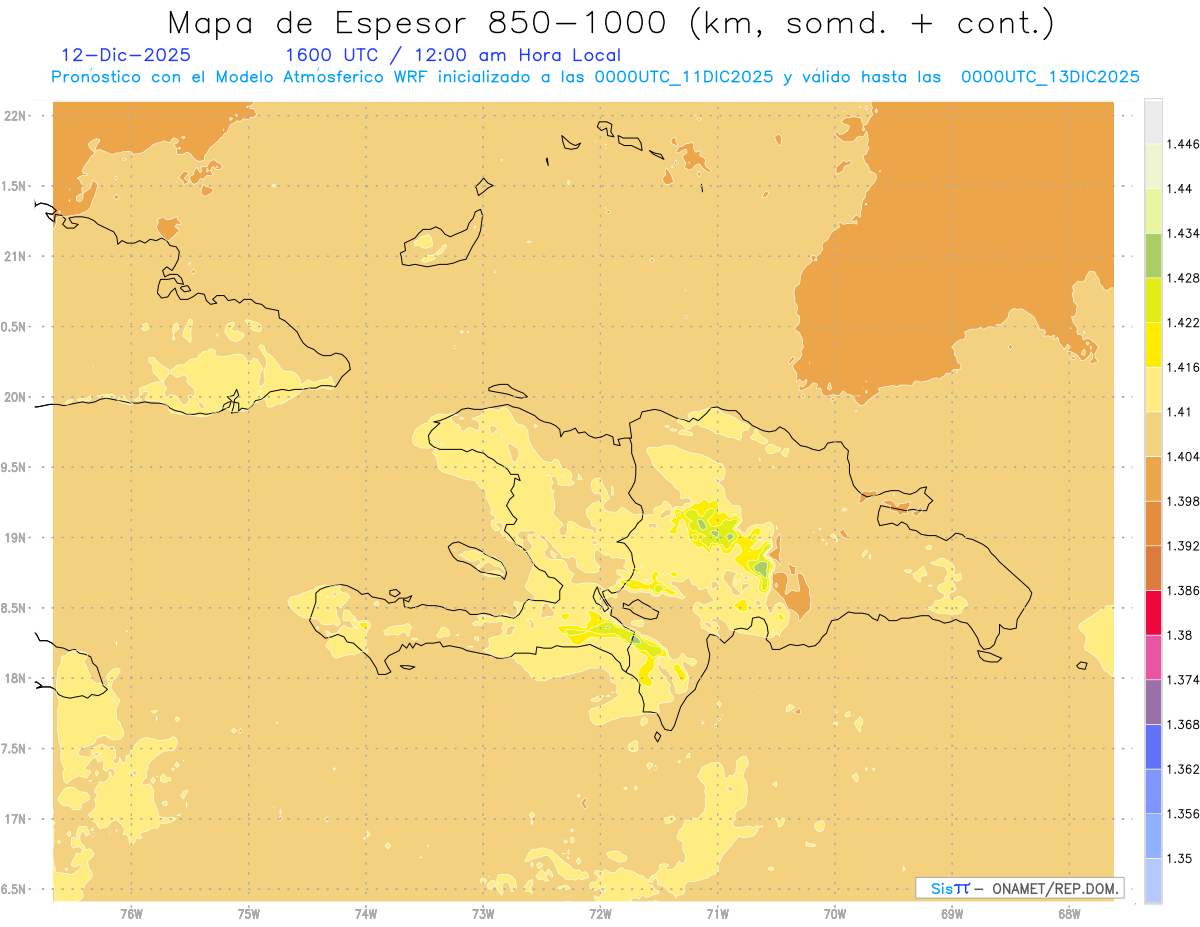Click the '20N' latitude label

[x=16, y=397]
